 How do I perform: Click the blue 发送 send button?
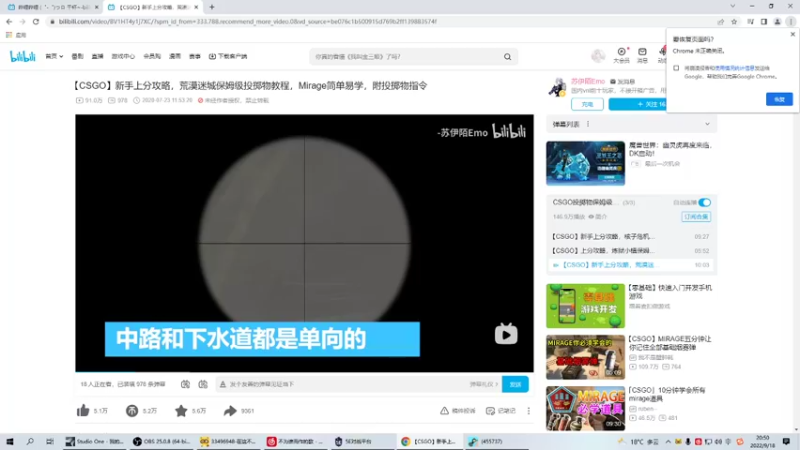[515, 384]
